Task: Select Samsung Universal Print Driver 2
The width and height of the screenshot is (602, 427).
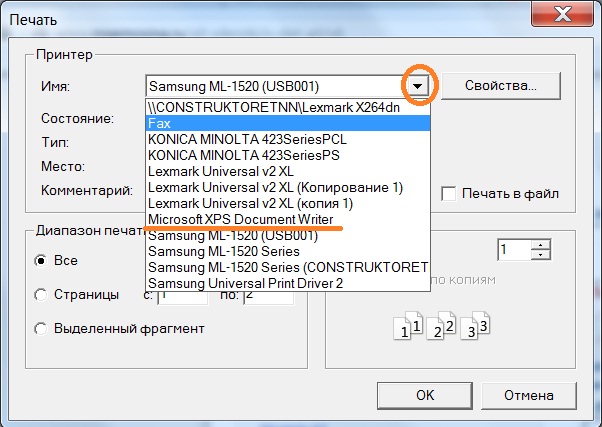Action: [288, 283]
